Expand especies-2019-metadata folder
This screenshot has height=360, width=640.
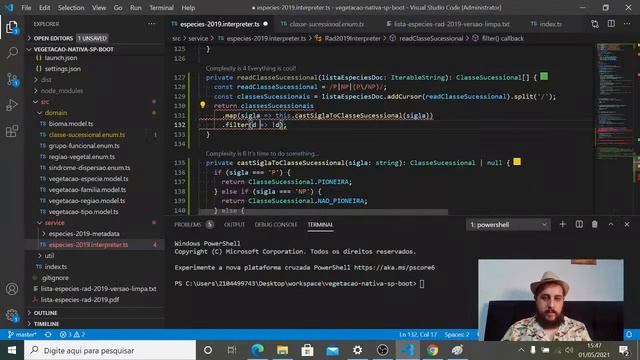84,234
